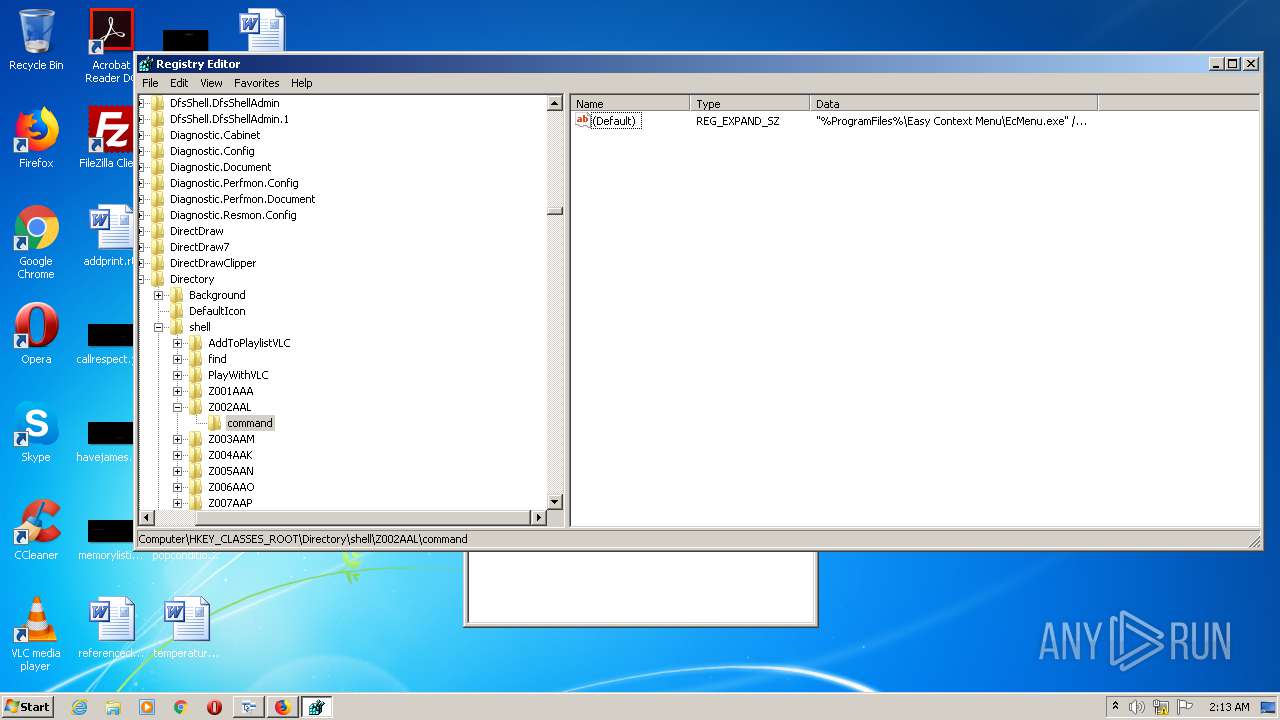
Task: Click the (Default) string value icon
Action: click(583, 120)
